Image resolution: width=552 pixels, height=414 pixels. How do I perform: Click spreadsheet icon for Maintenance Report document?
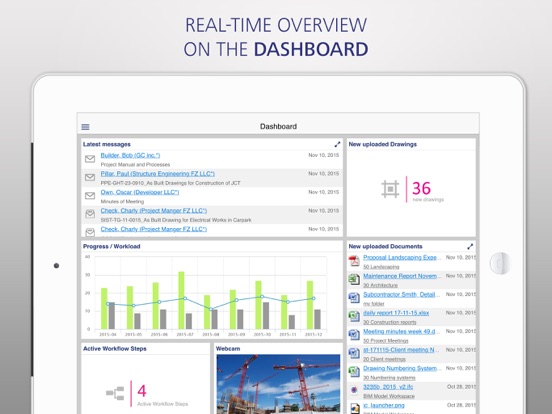point(354,280)
